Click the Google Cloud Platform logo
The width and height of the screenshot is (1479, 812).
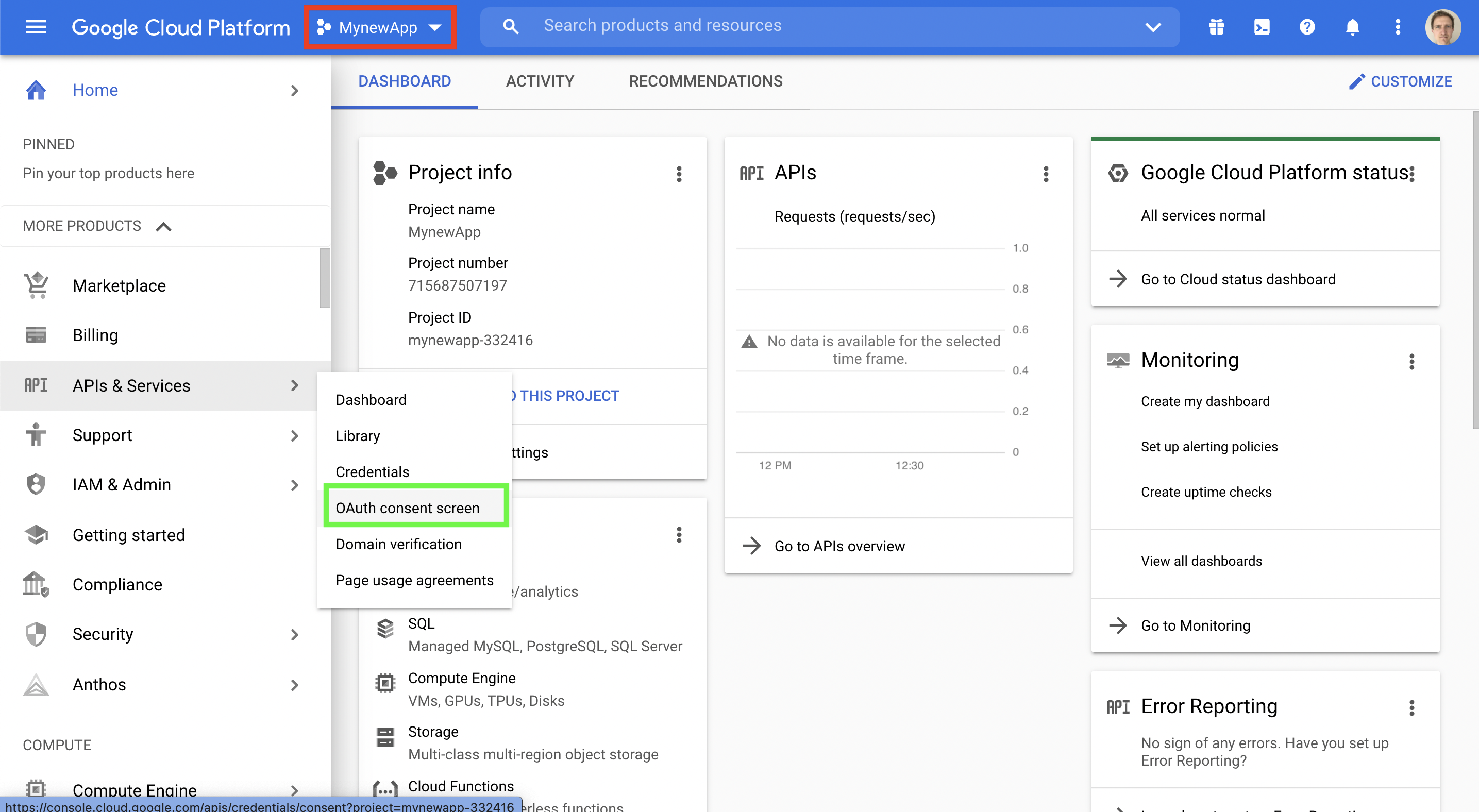pos(181,27)
